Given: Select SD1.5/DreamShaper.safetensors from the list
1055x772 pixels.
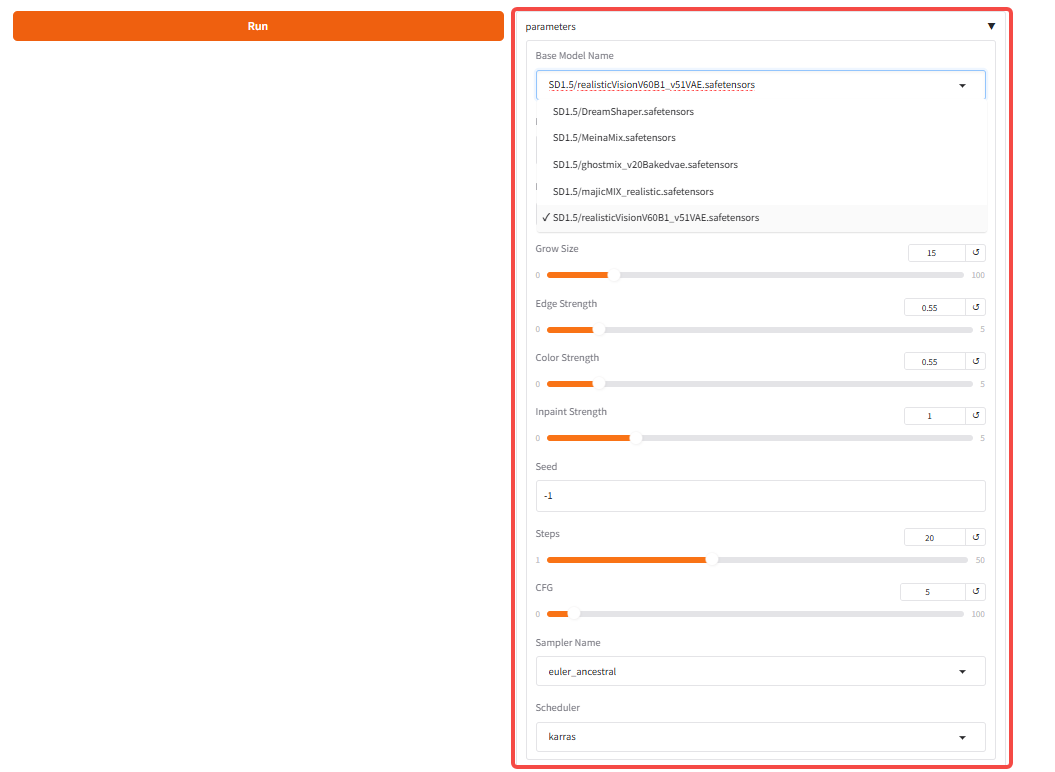Looking at the screenshot, I should 623,112.
